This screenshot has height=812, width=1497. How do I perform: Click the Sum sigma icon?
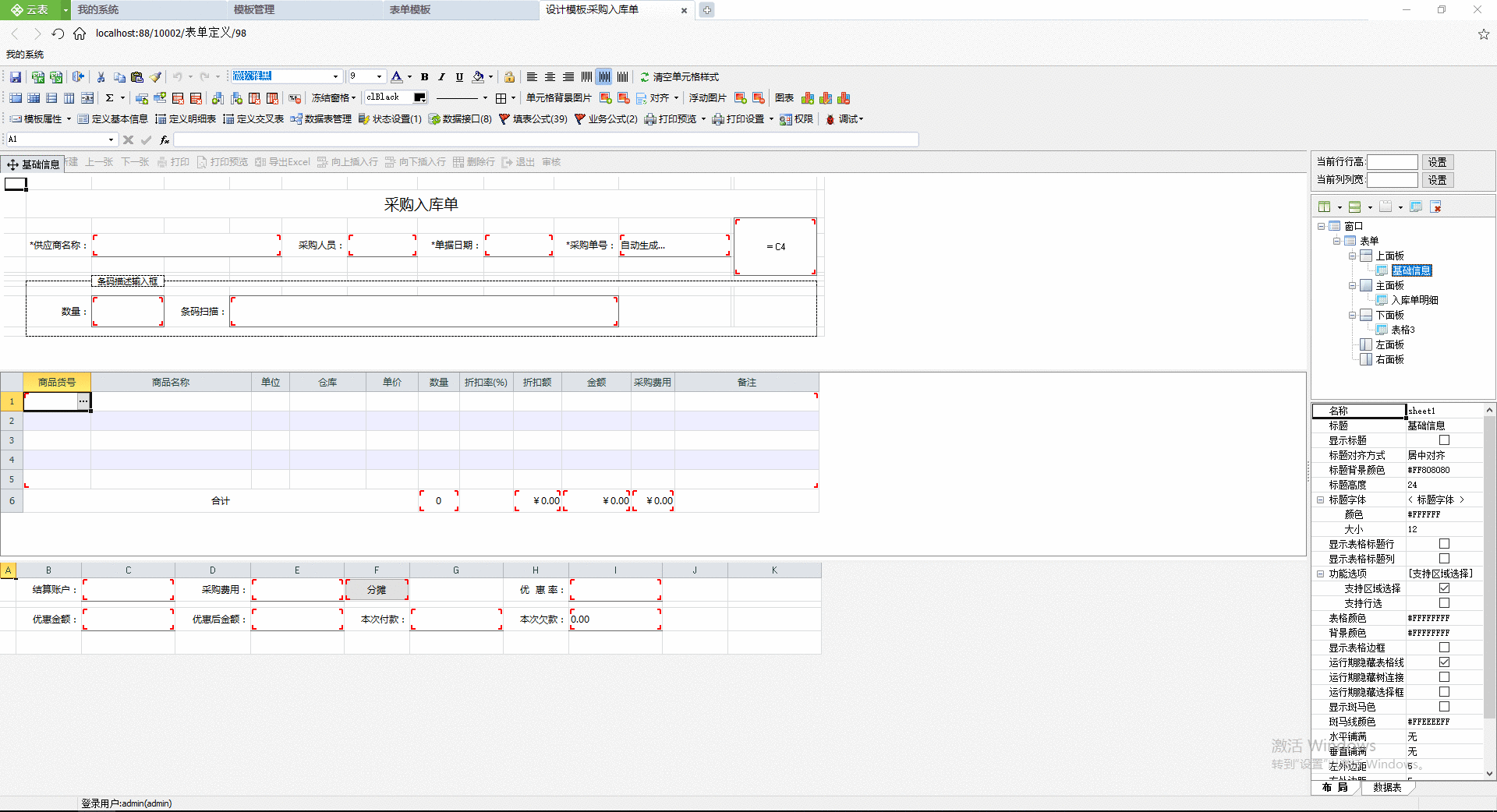point(109,98)
